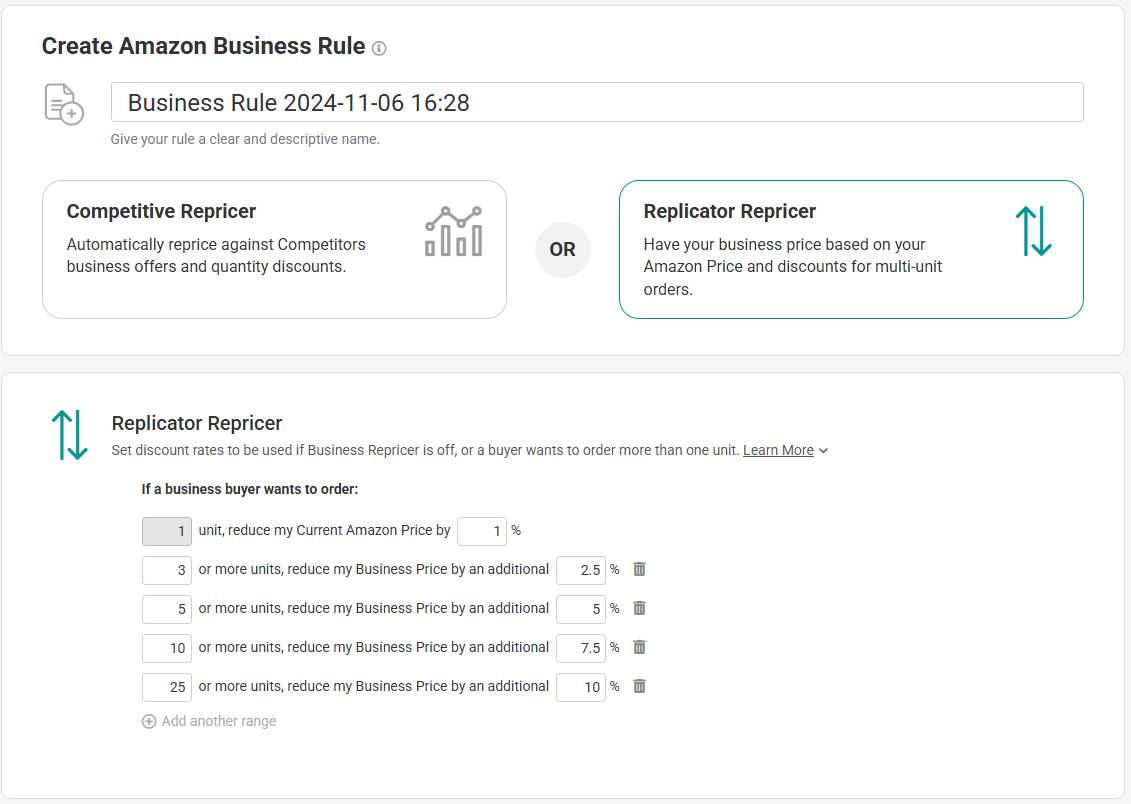Click the chart icon in Competitive Repricer card
The width and height of the screenshot is (1131, 804).
pos(454,231)
